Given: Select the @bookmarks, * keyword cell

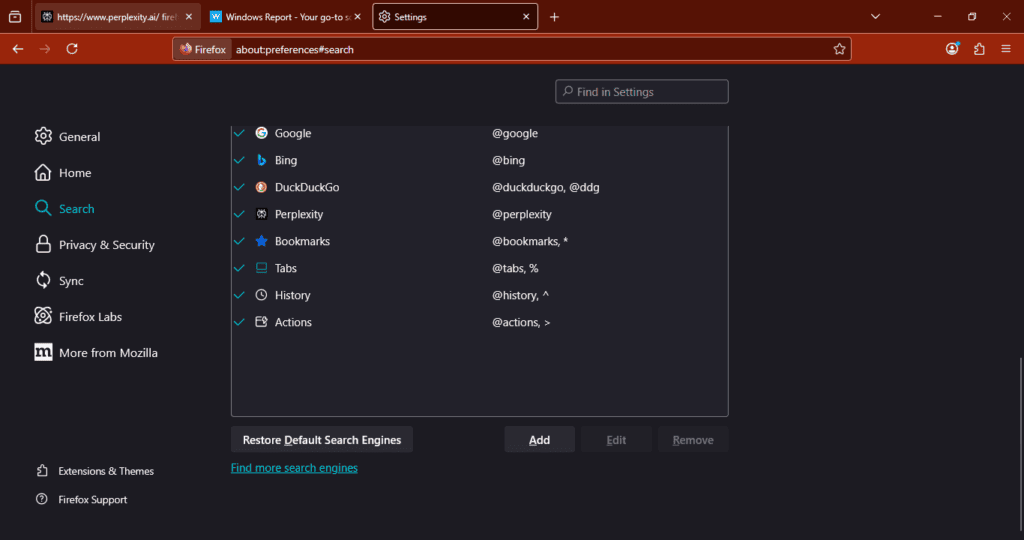Looking at the screenshot, I should click(530, 241).
